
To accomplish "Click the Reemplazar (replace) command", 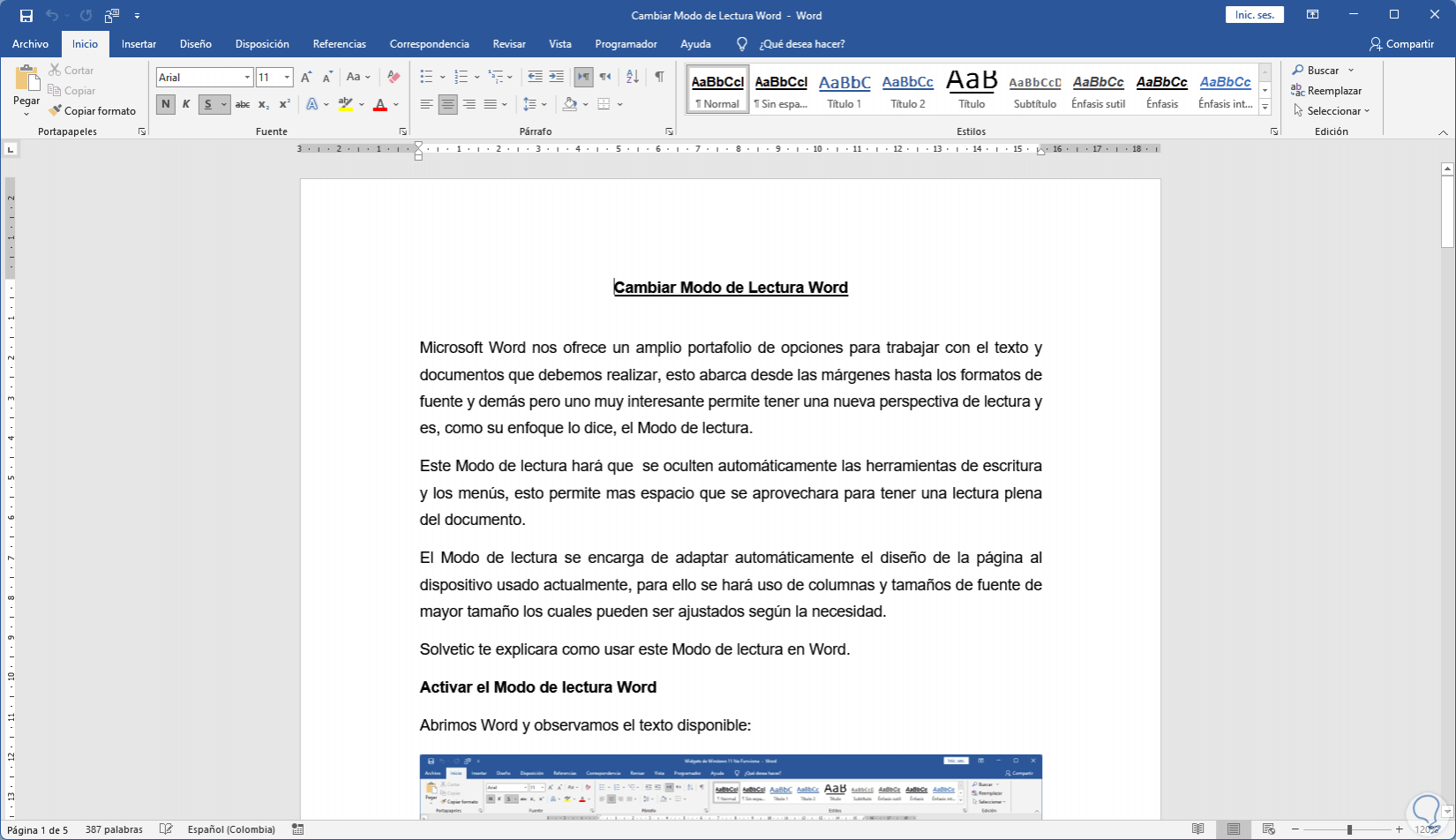I will (x=1326, y=91).
